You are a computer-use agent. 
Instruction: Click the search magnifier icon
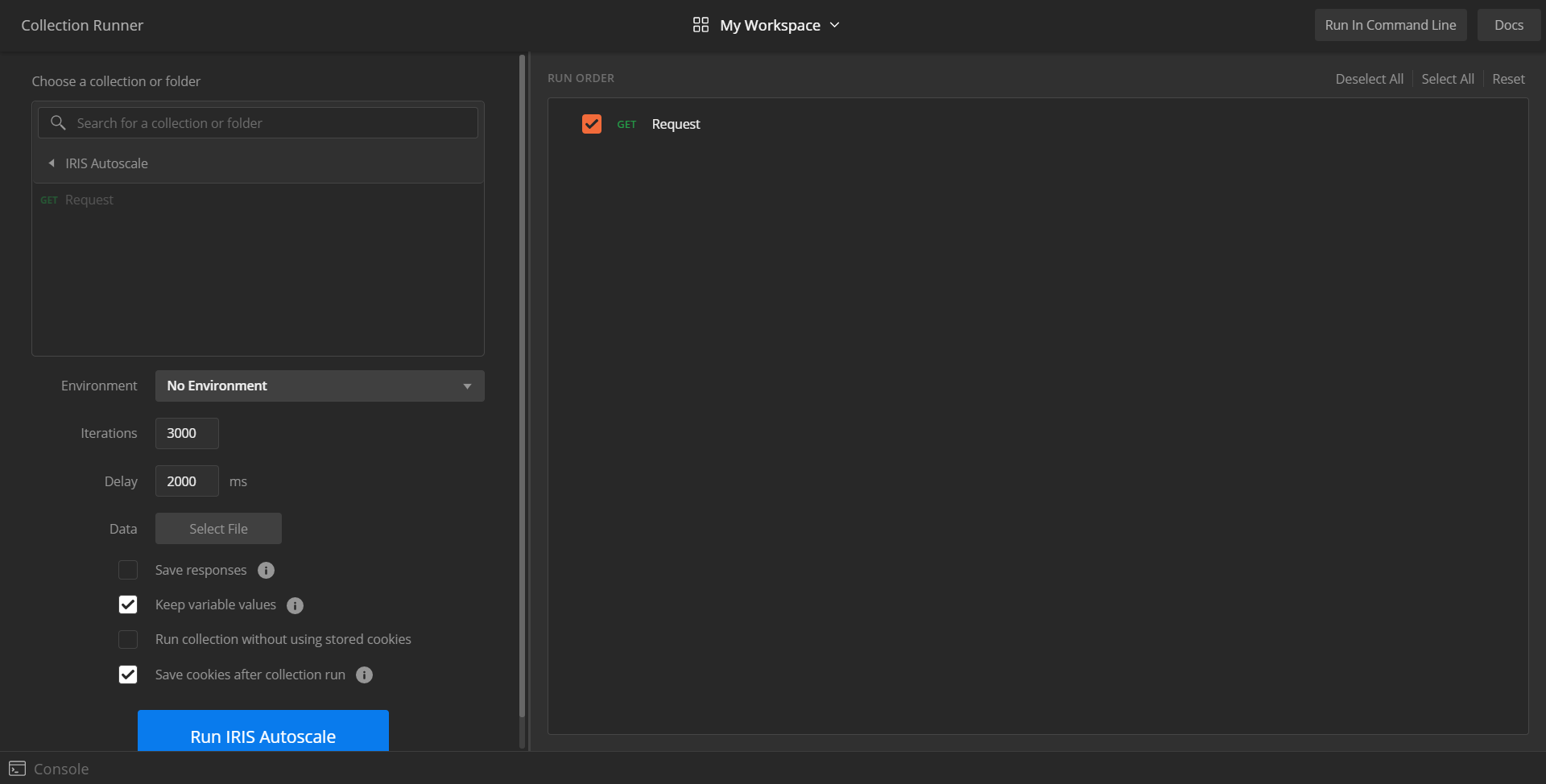pos(58,123)
